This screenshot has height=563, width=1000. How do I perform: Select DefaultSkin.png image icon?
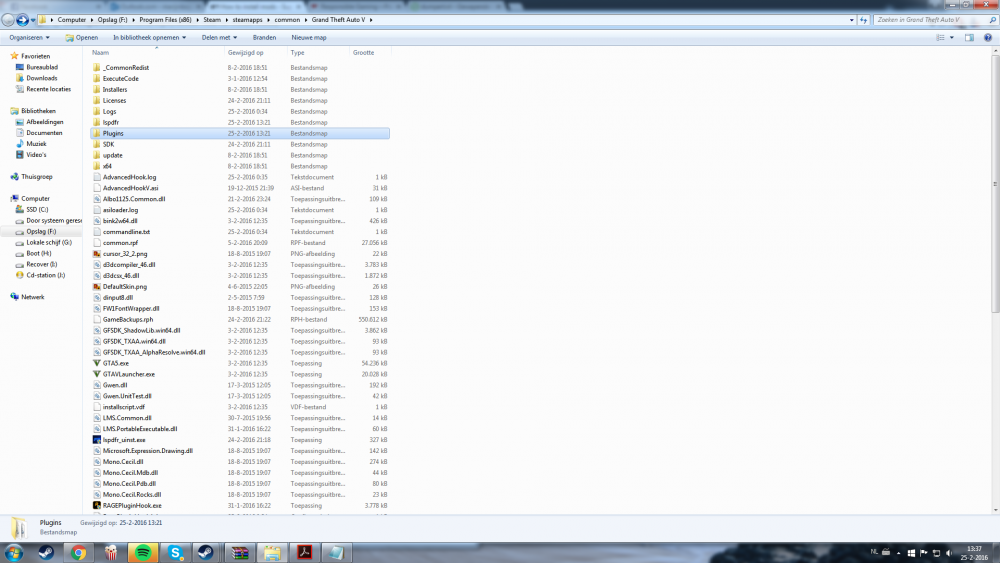(x=97, y=287)
